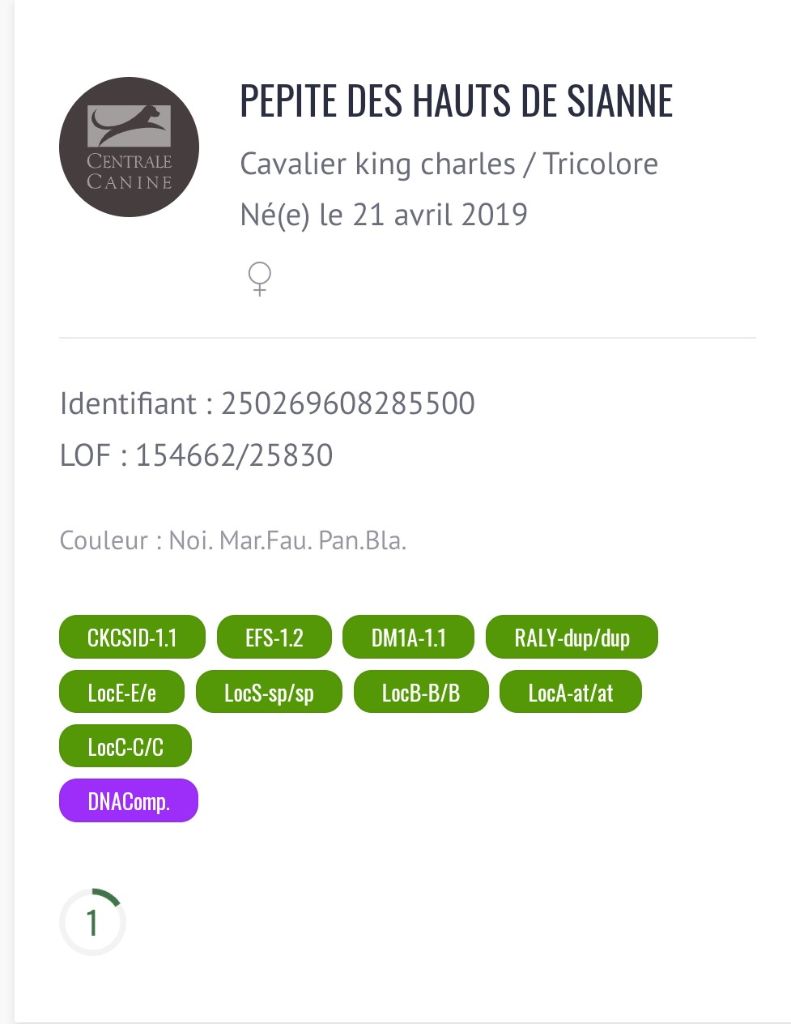Click the LocA-at/at badge
This screenshot has height=1024, width=791.
(570, 692)
